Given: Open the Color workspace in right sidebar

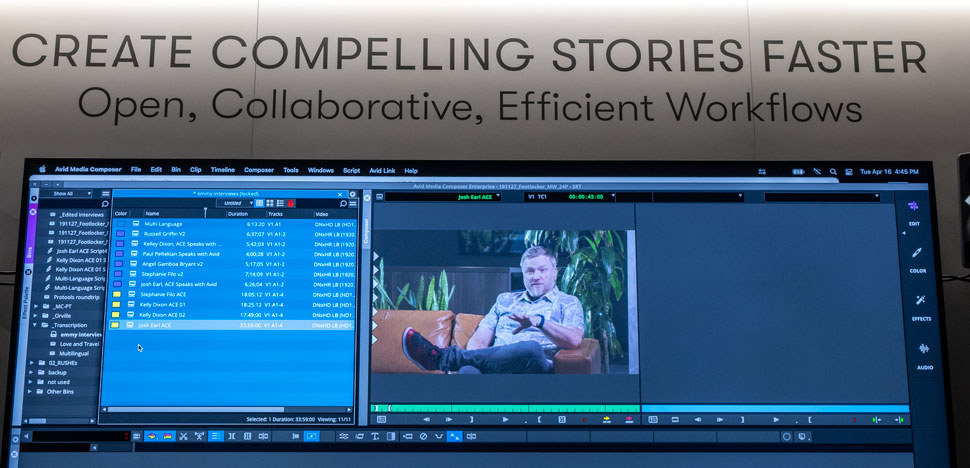Looking at the screenshot, I should [x=917, y=260].
